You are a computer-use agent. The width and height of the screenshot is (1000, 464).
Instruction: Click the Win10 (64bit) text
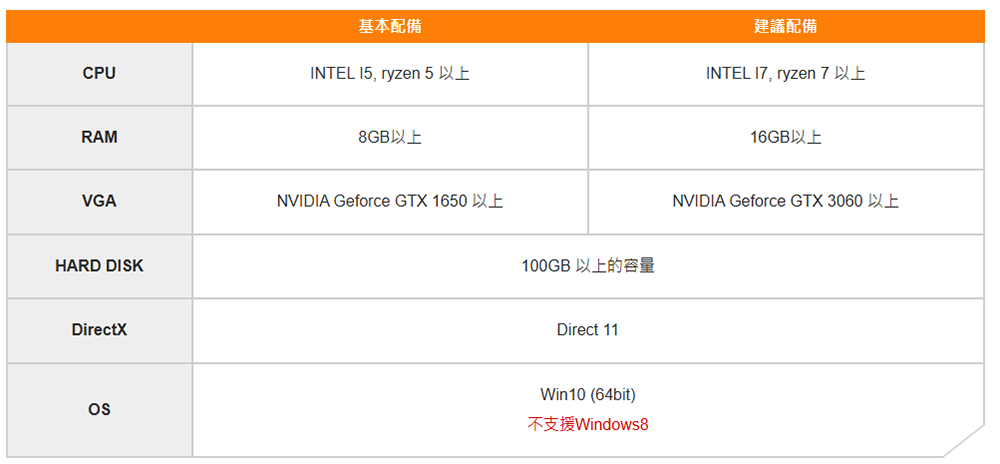click(x=588, y=395)
